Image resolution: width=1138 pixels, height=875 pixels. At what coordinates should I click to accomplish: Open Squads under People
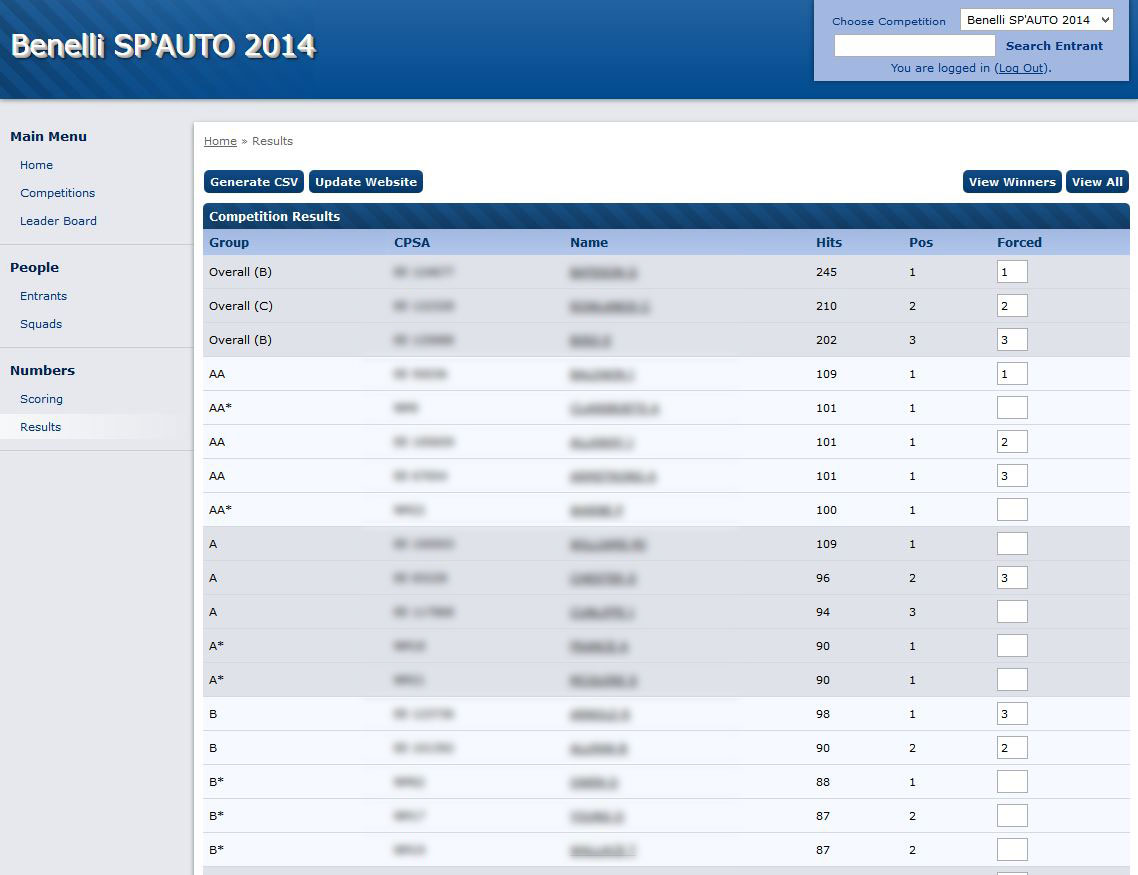(x=41, y=324)
